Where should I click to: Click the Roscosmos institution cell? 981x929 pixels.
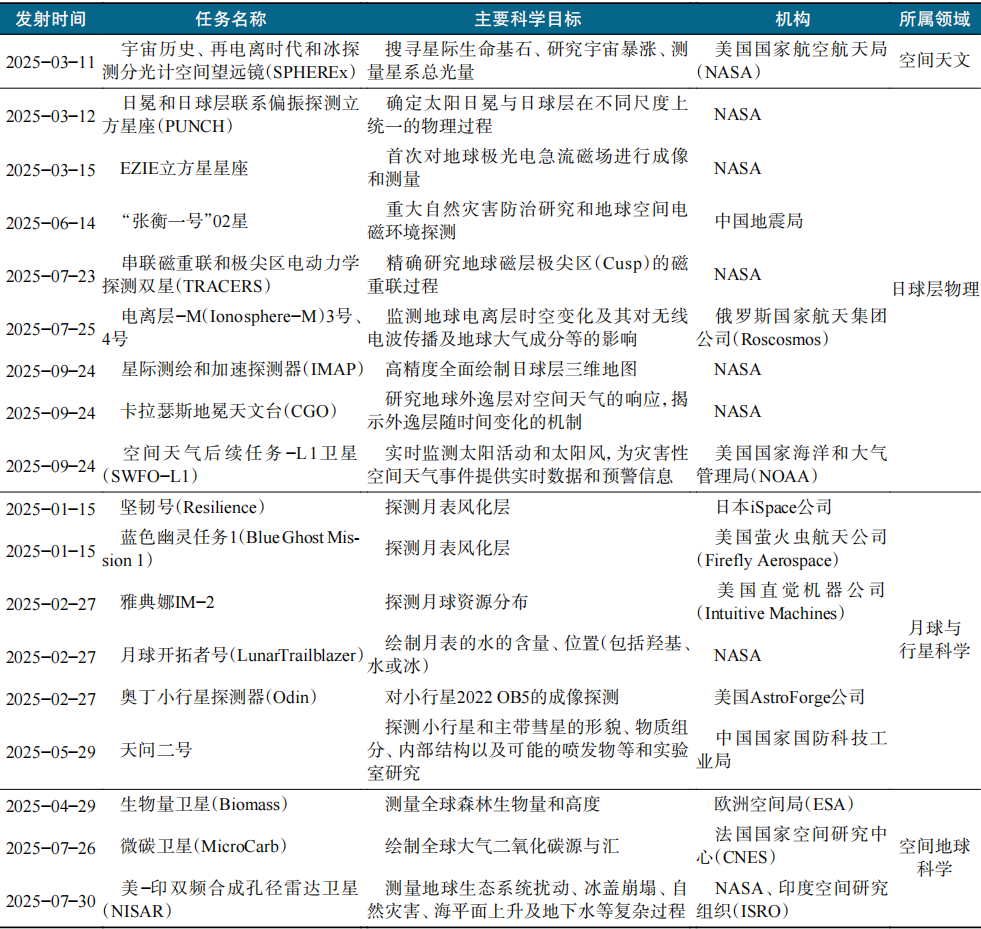[792, 328]
